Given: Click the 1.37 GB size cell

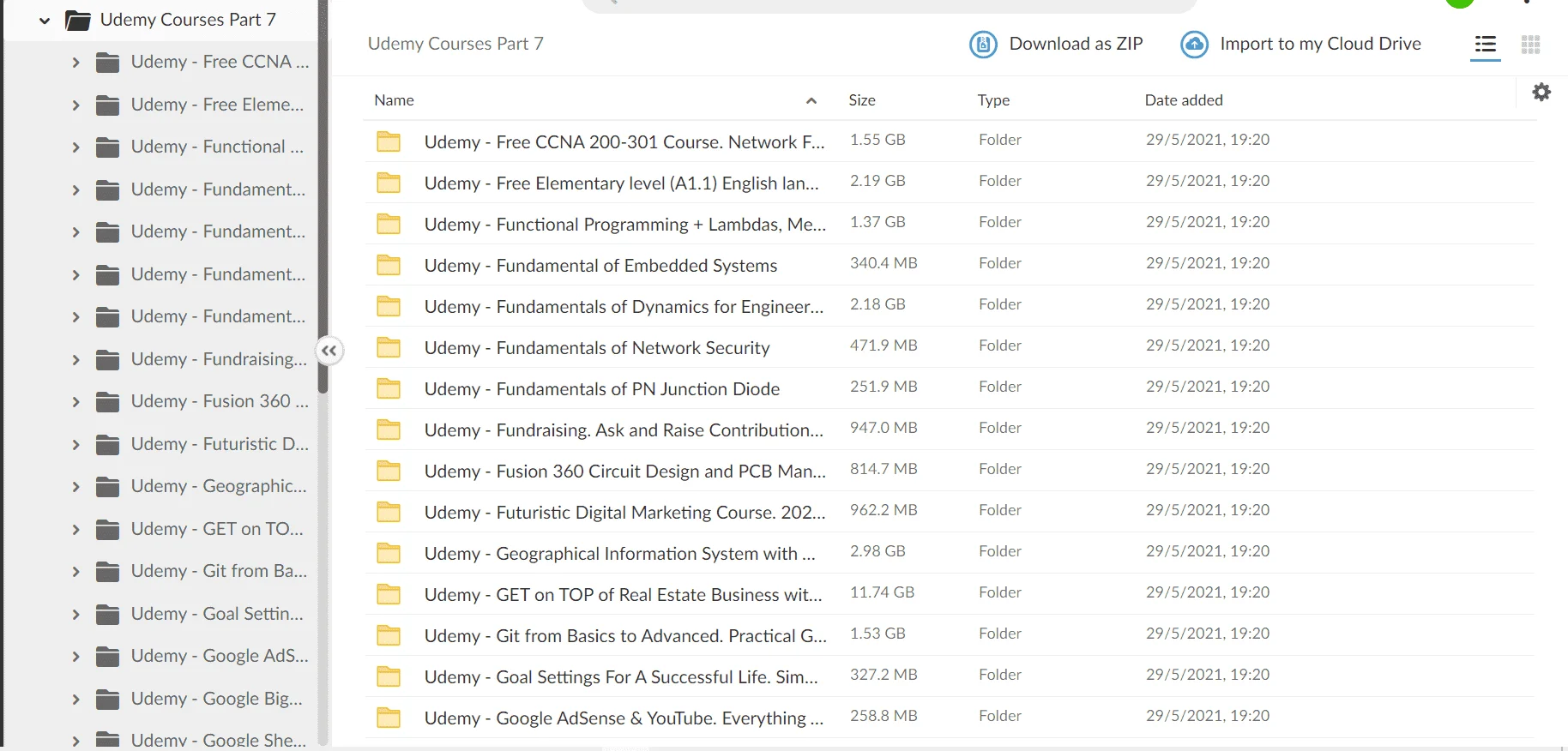Looking at the screenshot, I should click(877, 222).
